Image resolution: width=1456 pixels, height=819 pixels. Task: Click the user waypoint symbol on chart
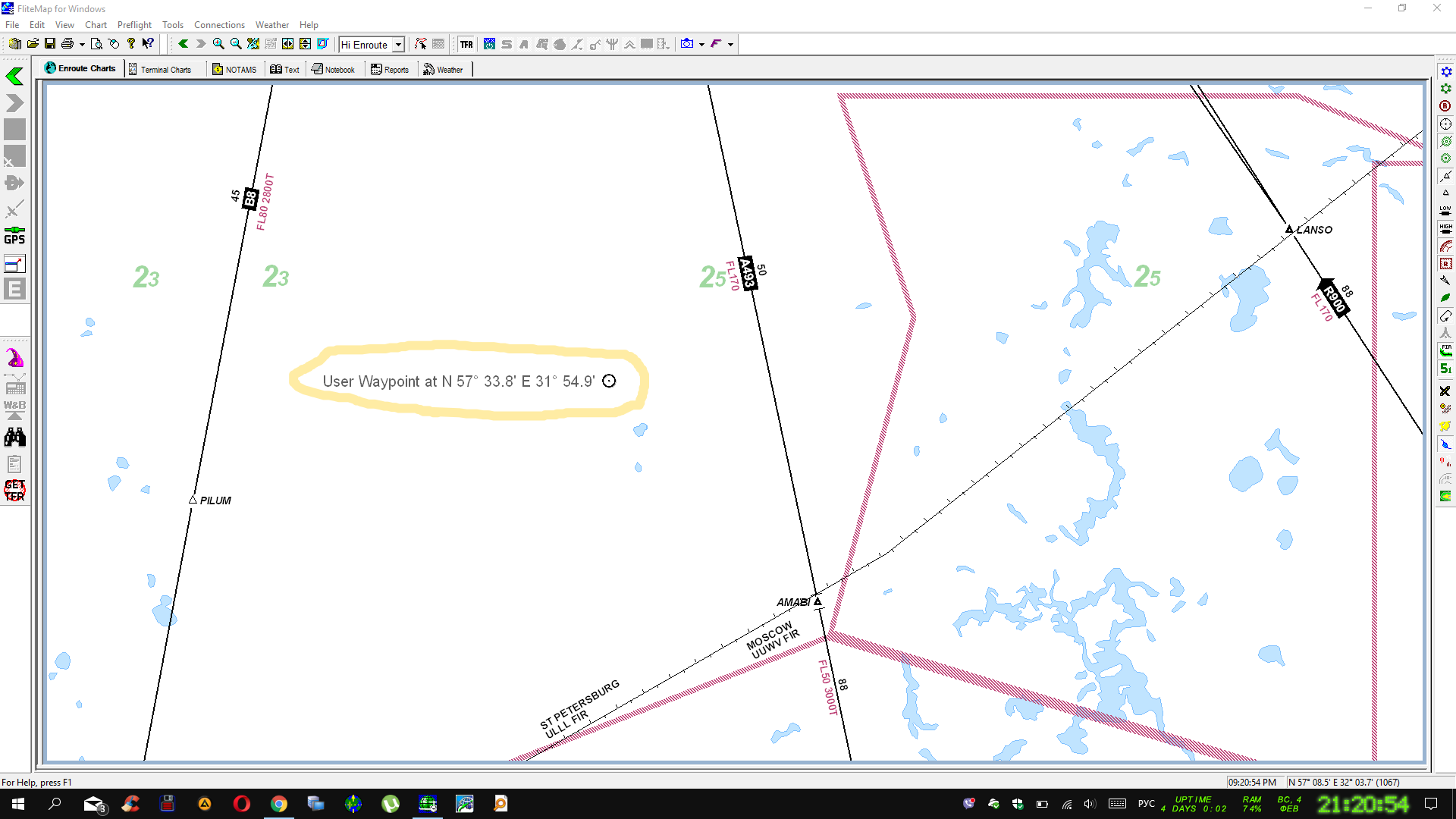[609, 381]
